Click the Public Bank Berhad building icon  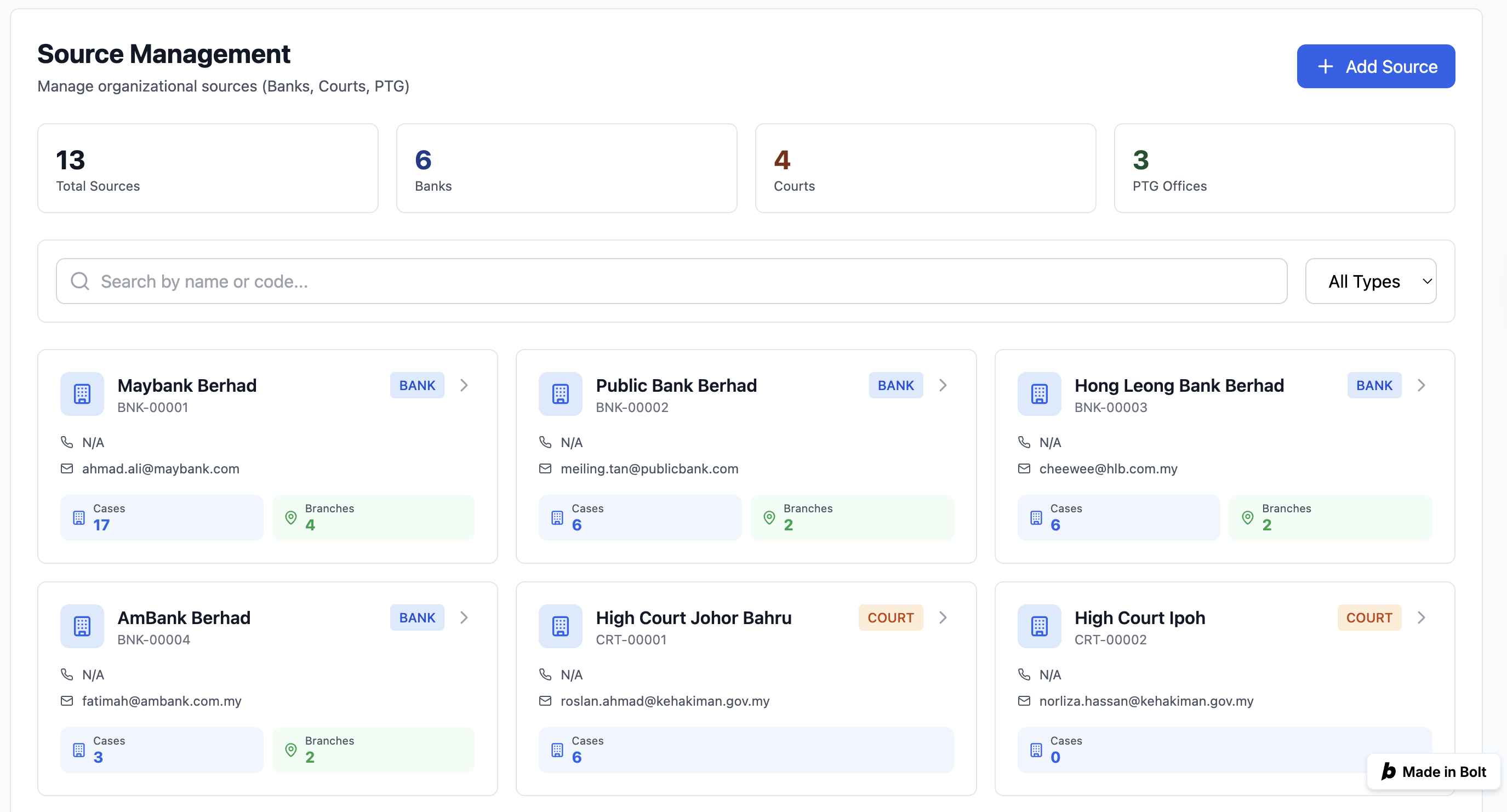pyautogui.click(x=561, y=394)
